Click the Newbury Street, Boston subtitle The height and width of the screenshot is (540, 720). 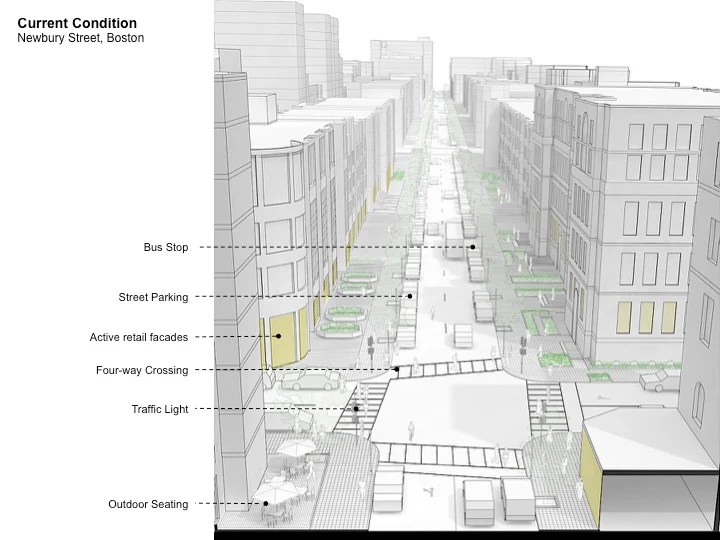point(80,38)
